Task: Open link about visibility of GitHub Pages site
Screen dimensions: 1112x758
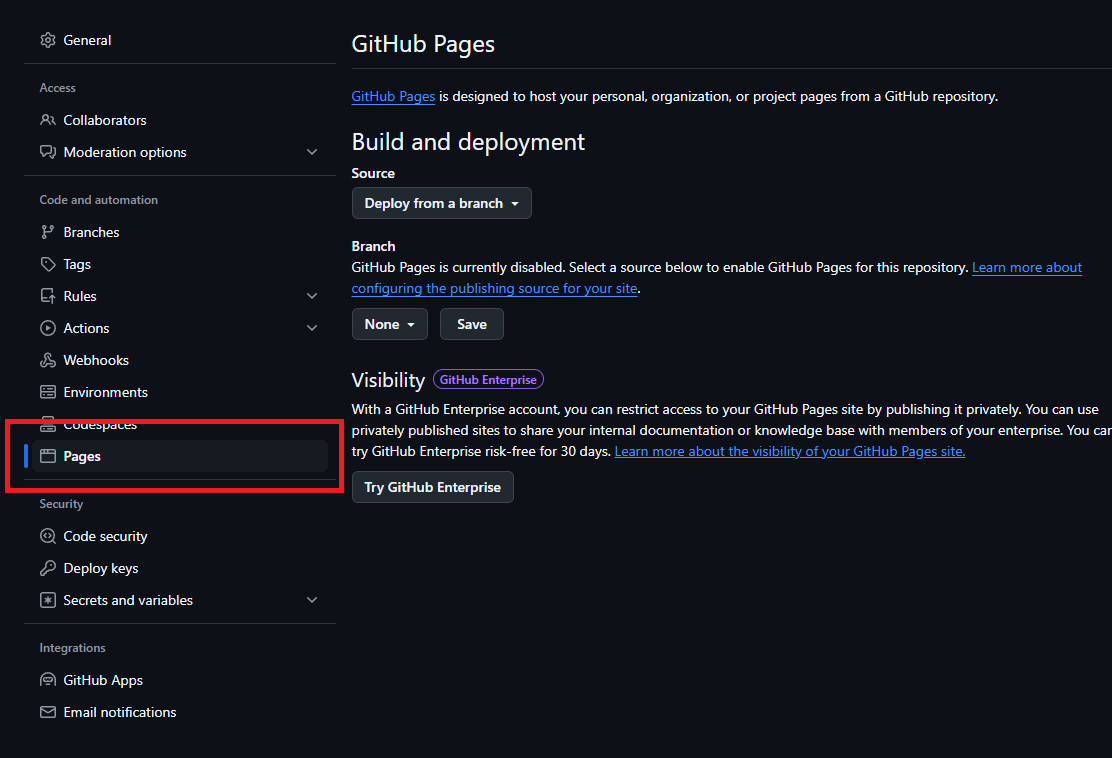Action: [x=789, y=451]
